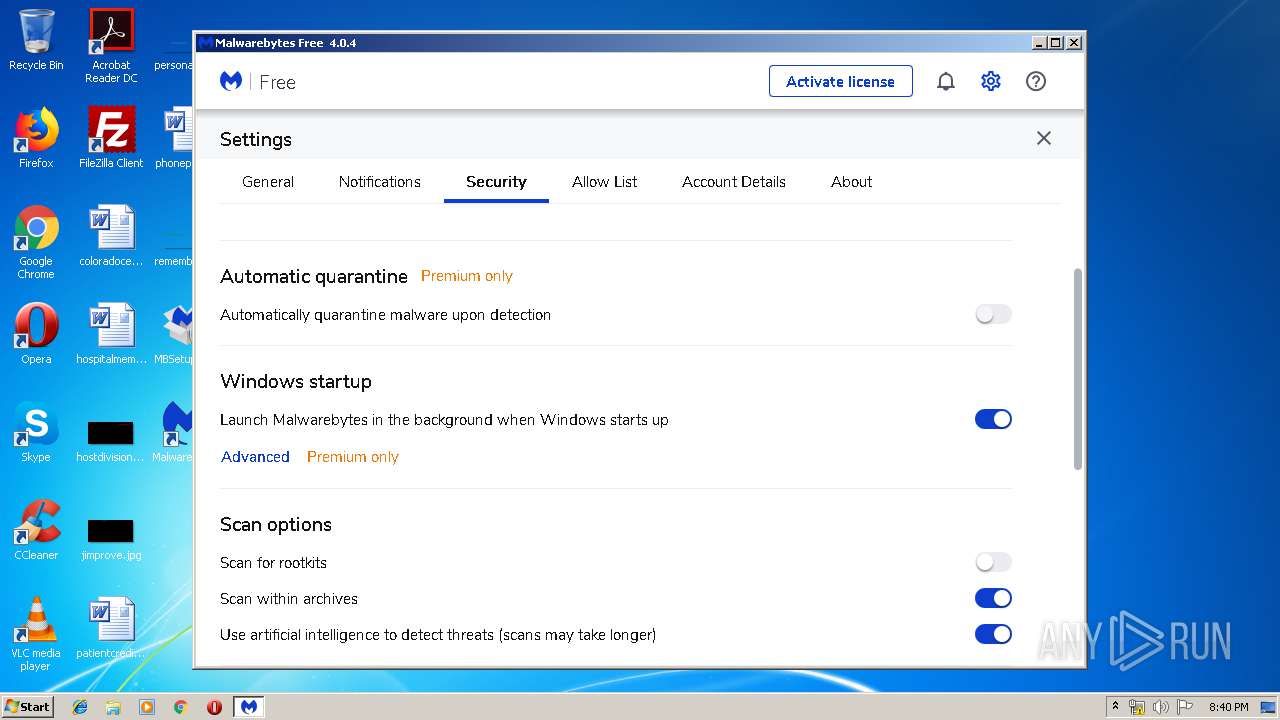The height and width of the screenshot is (720, 1280).
Task: Open patientcredi Word document on desktop
Action: point(111,628)
